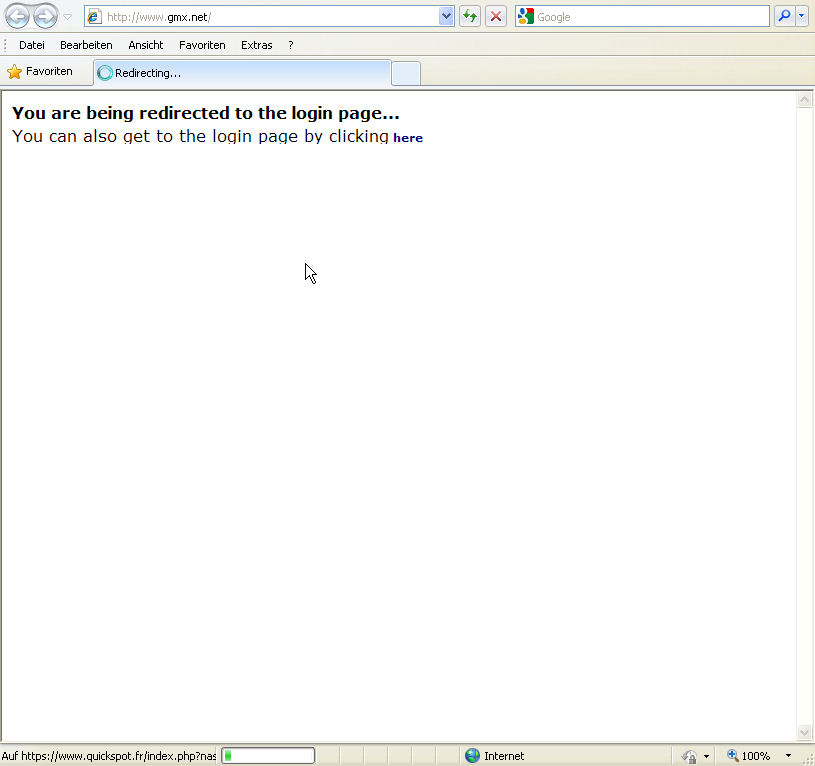Image resolution: width=815 pixels, height=766 pixels.
Task: Click the address bar showing gmx.net
Action: (269, 17)
